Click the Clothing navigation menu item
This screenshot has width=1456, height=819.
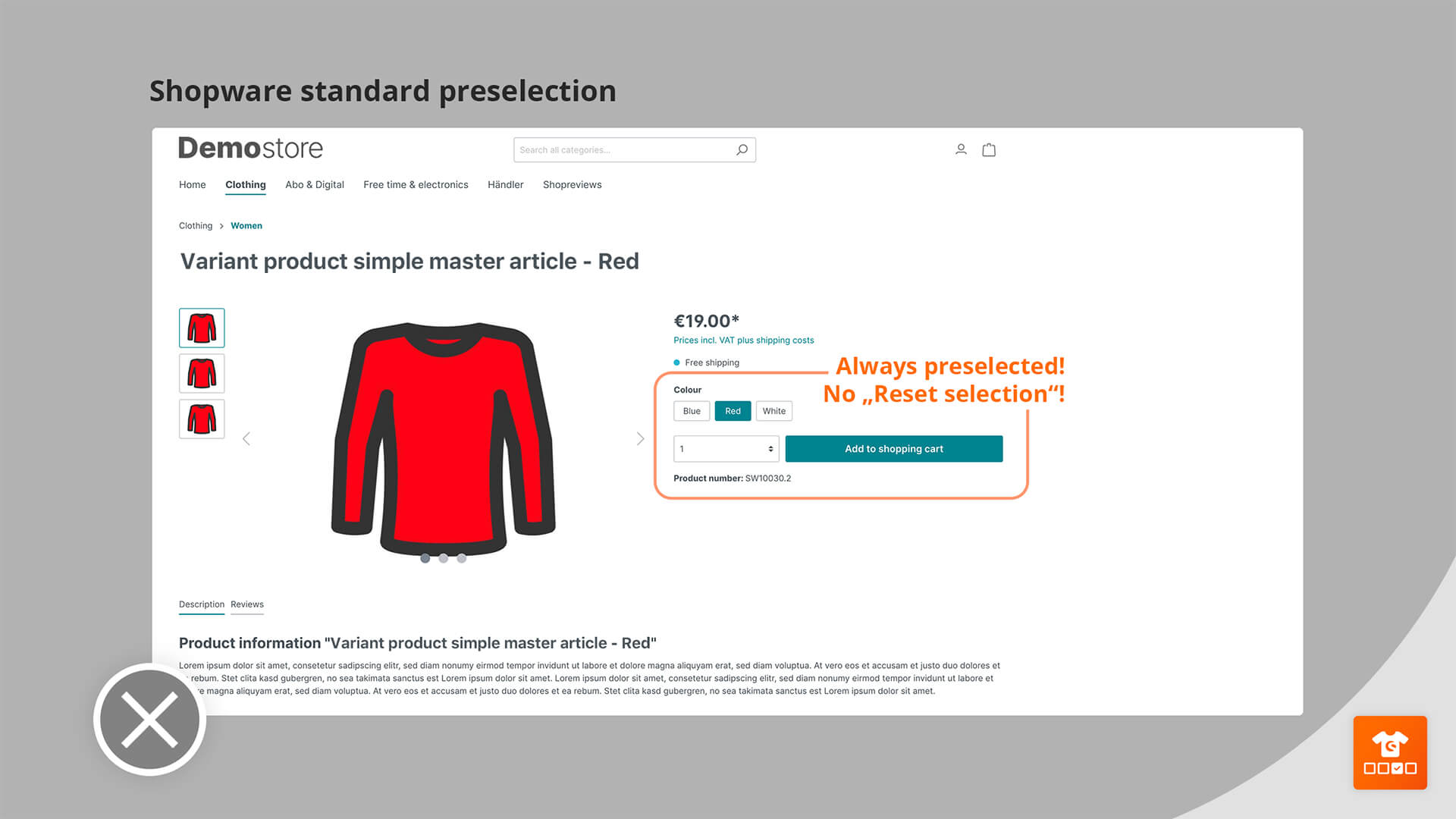click(x=245, y=184)
